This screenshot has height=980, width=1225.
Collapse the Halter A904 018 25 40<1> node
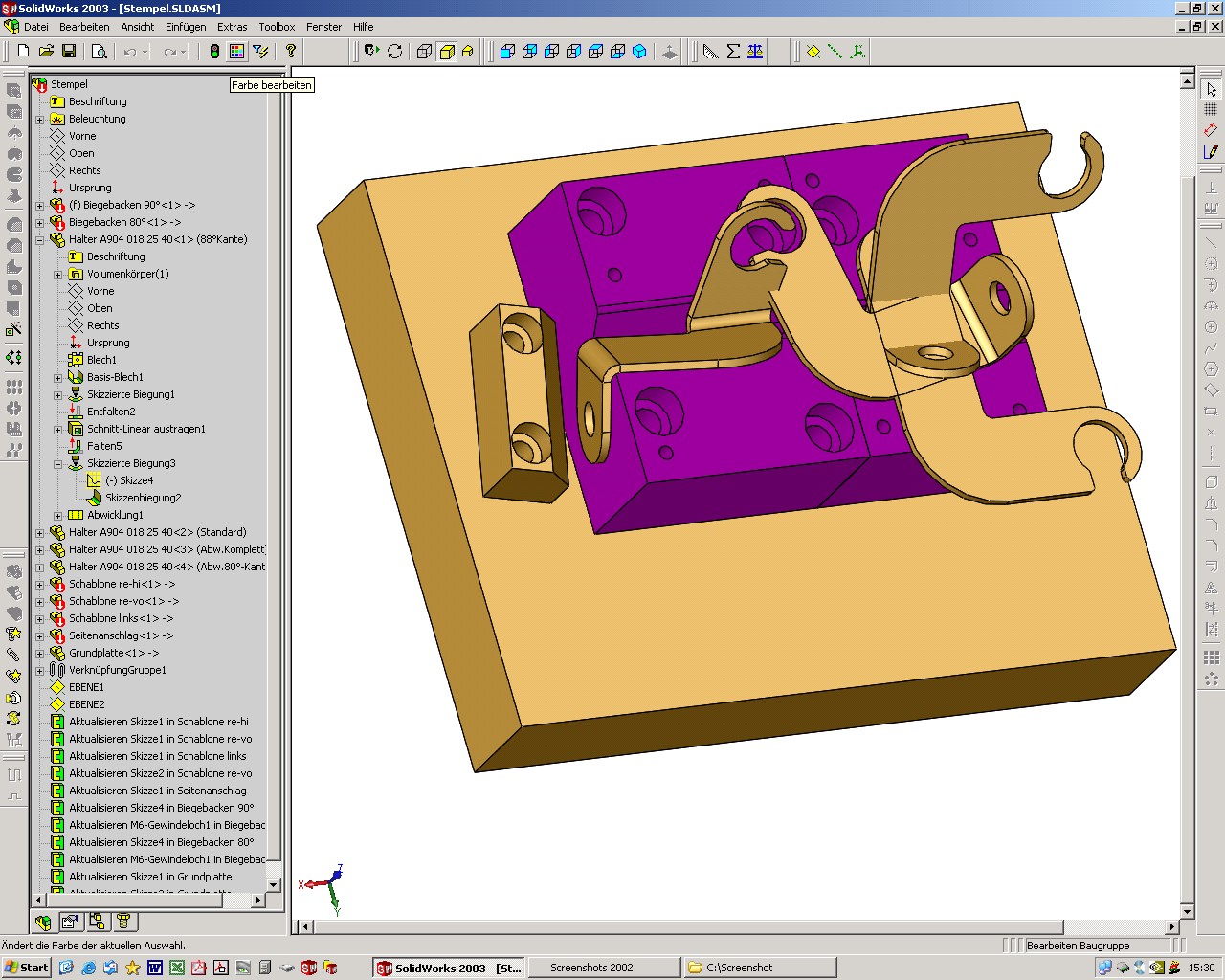pos(40,240)
